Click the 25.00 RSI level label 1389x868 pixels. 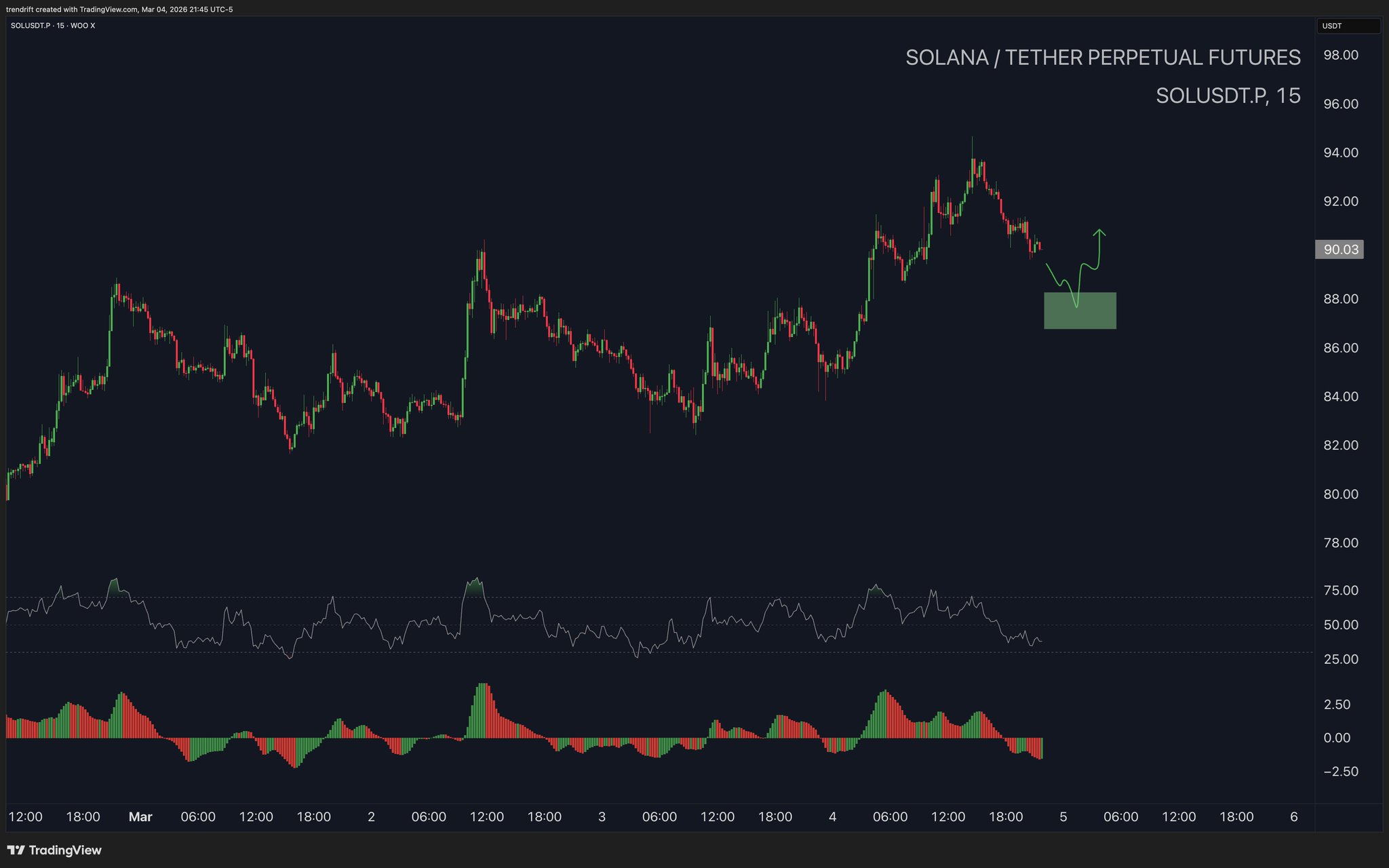(x=1341, y=659)
